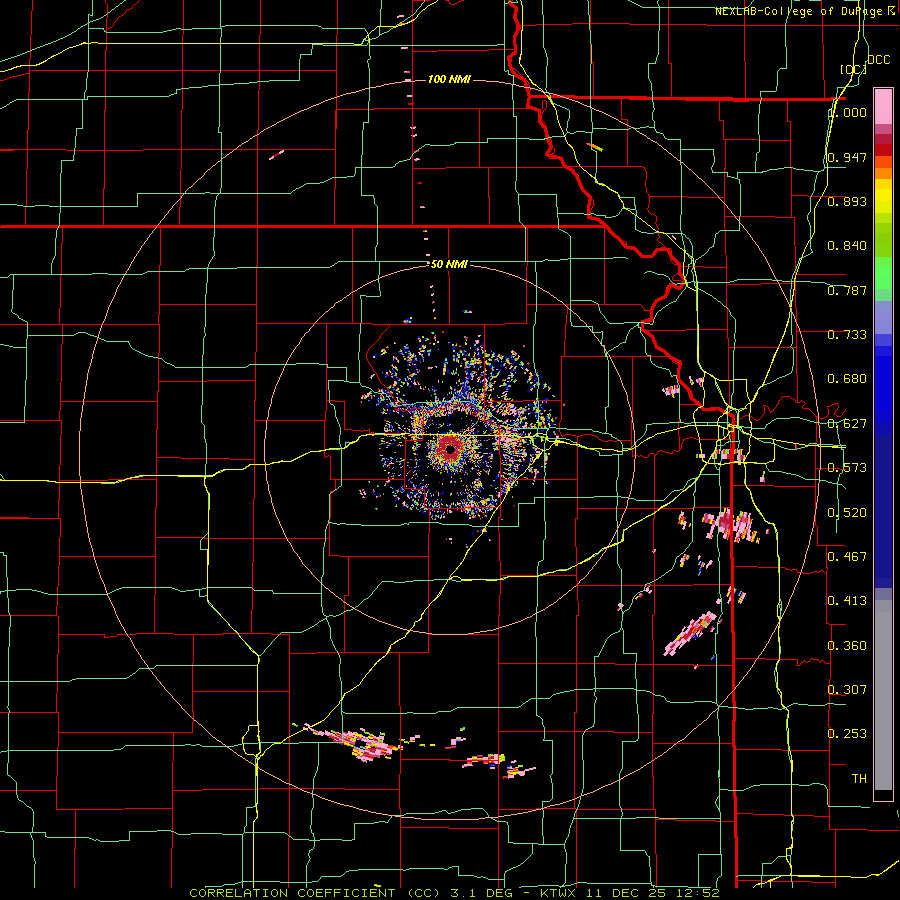Image resolution: width=900 pixels, height=900 pixels.
Task: Click the 0.360 legend value
Action: 847,646
